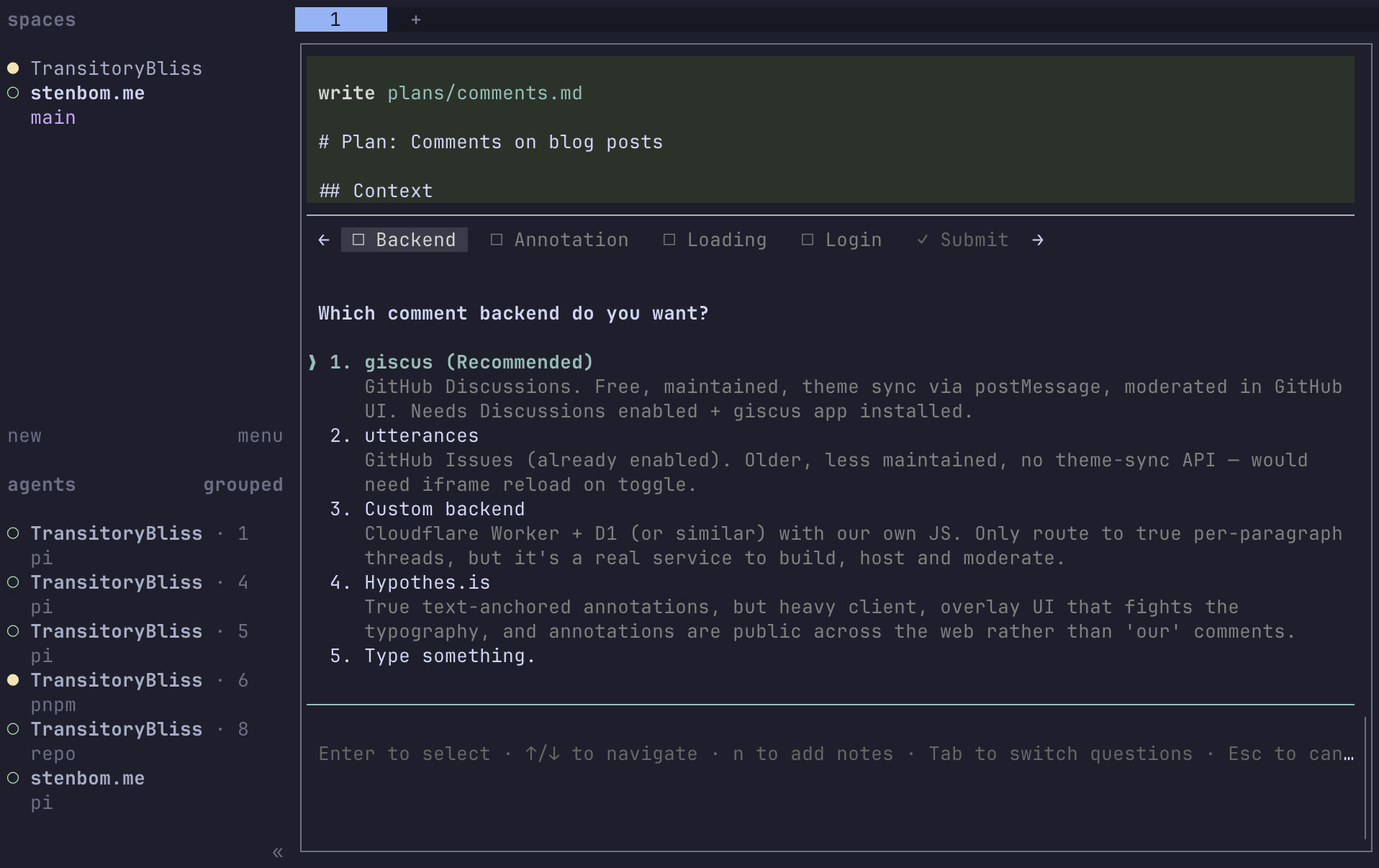1379x868 pixels.
Task: Choose option 4 Hypothes.is
Action: pyautogui.click(x=410, y=583)
